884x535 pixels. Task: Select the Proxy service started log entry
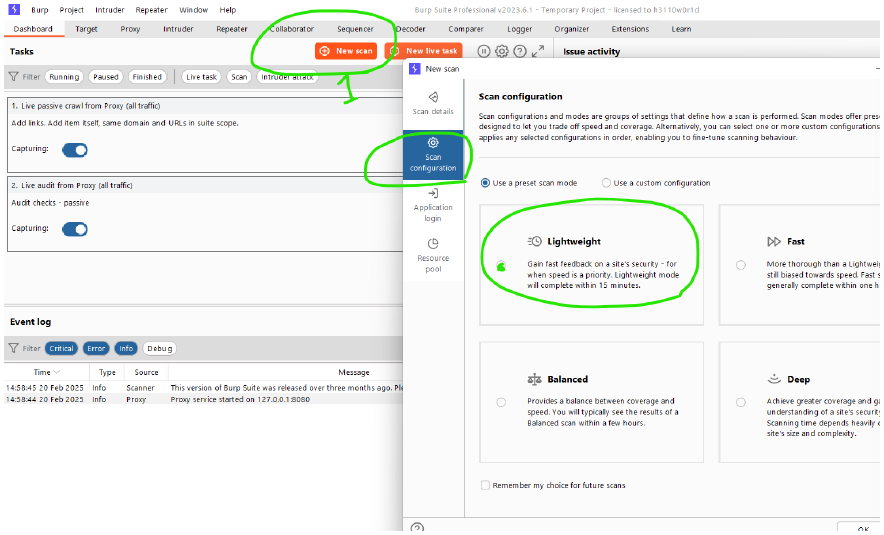click(x=204, y=399)
